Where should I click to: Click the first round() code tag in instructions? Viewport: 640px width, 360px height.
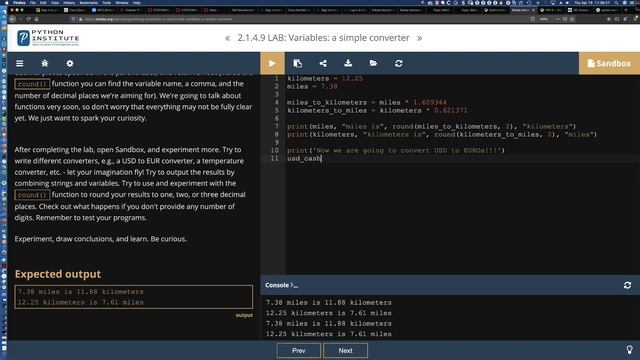[x=32, y=84]
